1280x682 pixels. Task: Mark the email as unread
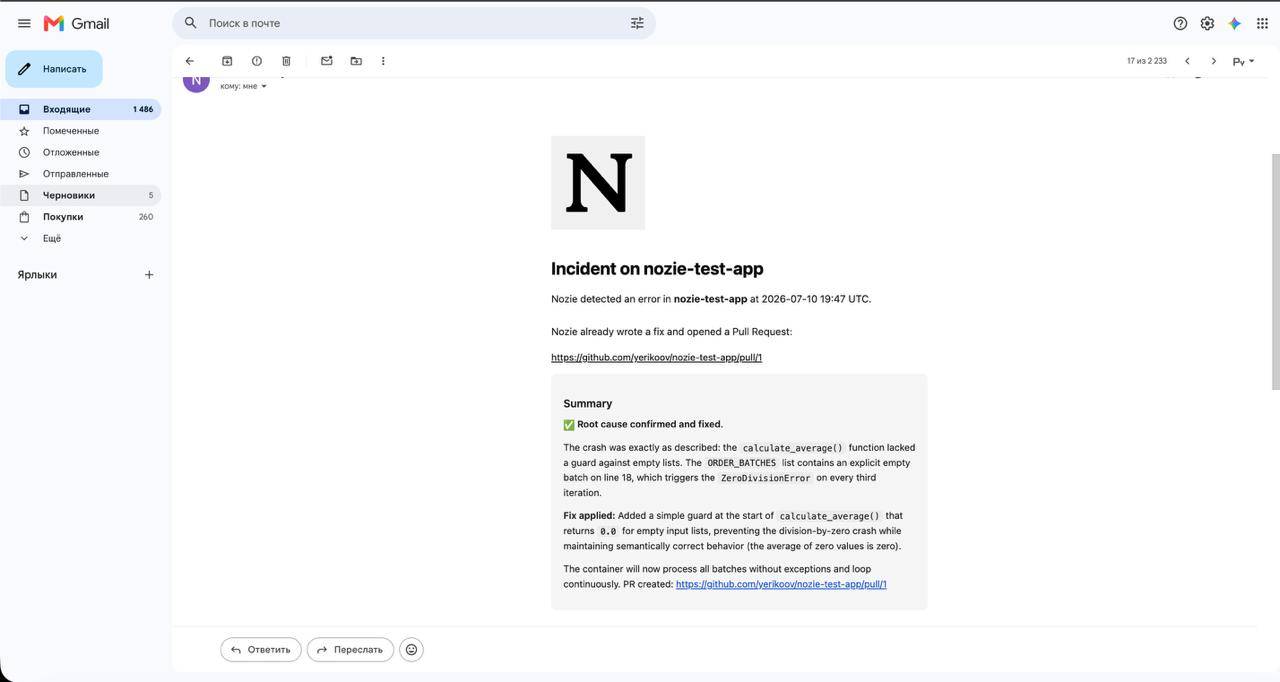(x=326, y=61)
